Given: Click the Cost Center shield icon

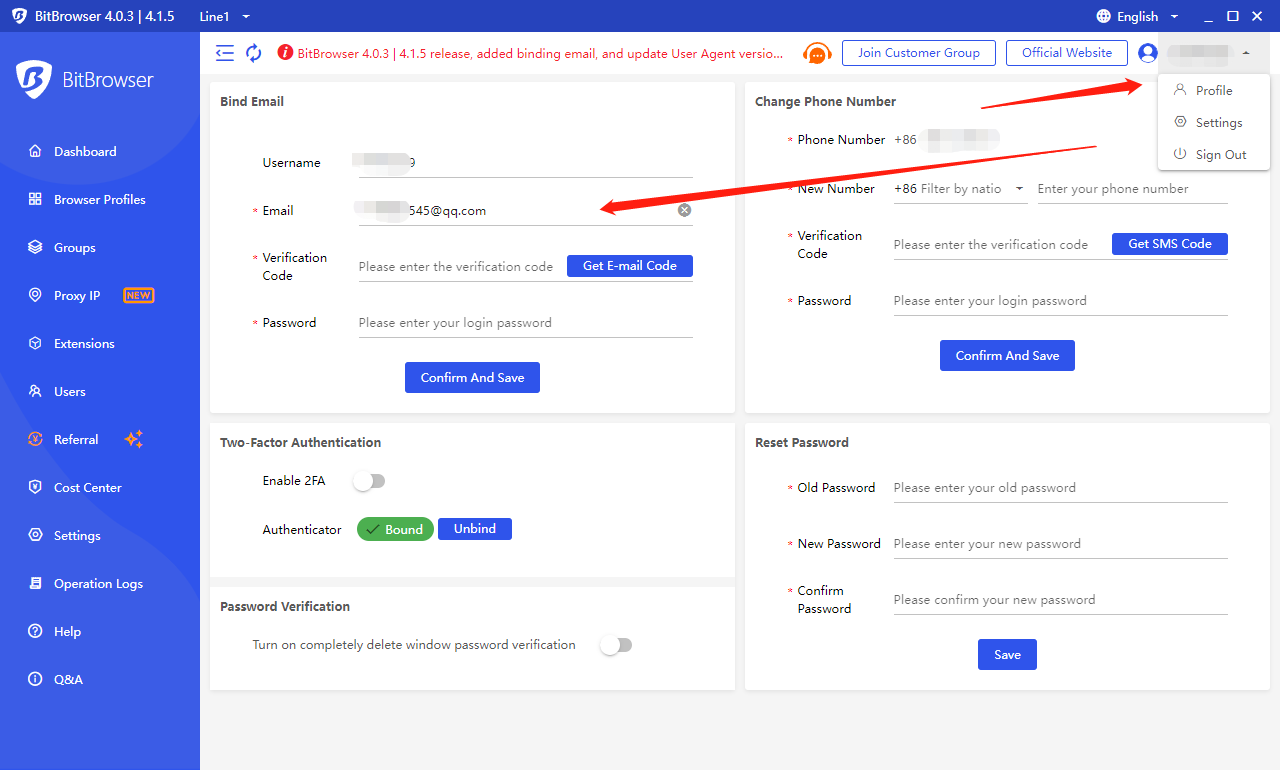Looking at the screenshot, I should click(x=35, y=488).
